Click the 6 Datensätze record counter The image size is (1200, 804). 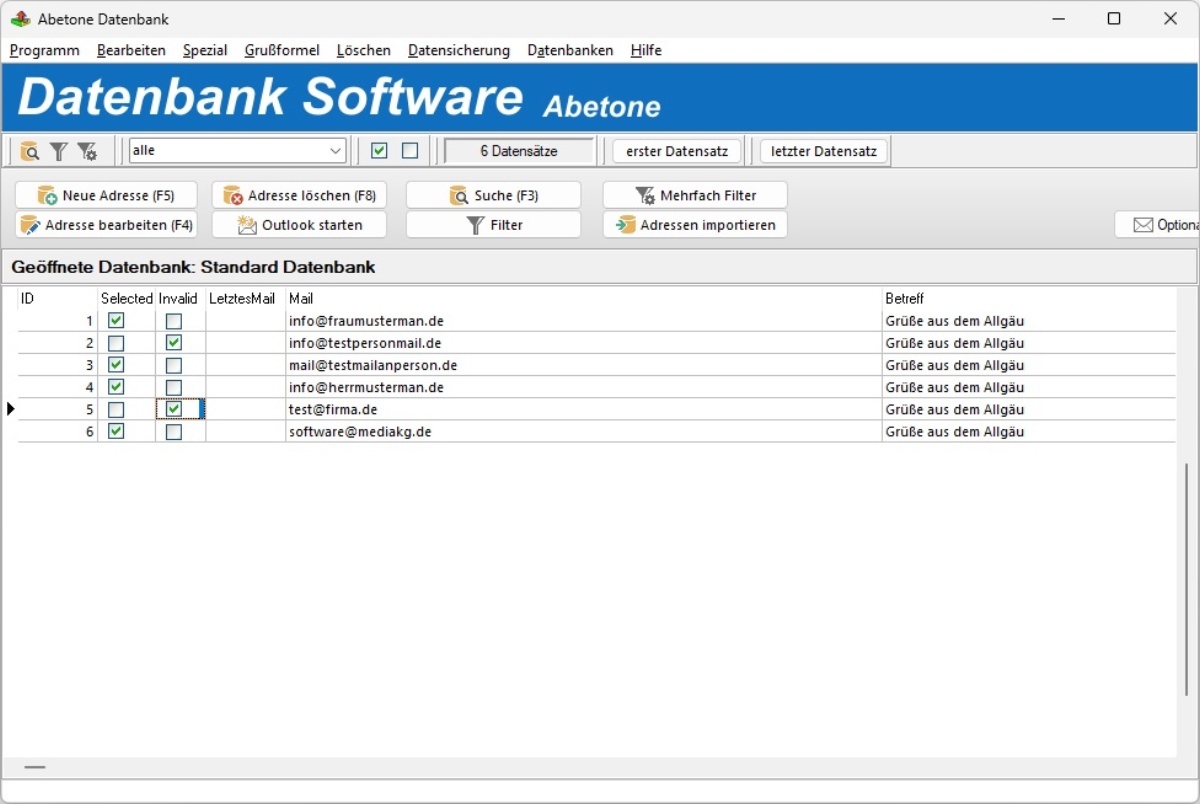click(x=519, y=151)
